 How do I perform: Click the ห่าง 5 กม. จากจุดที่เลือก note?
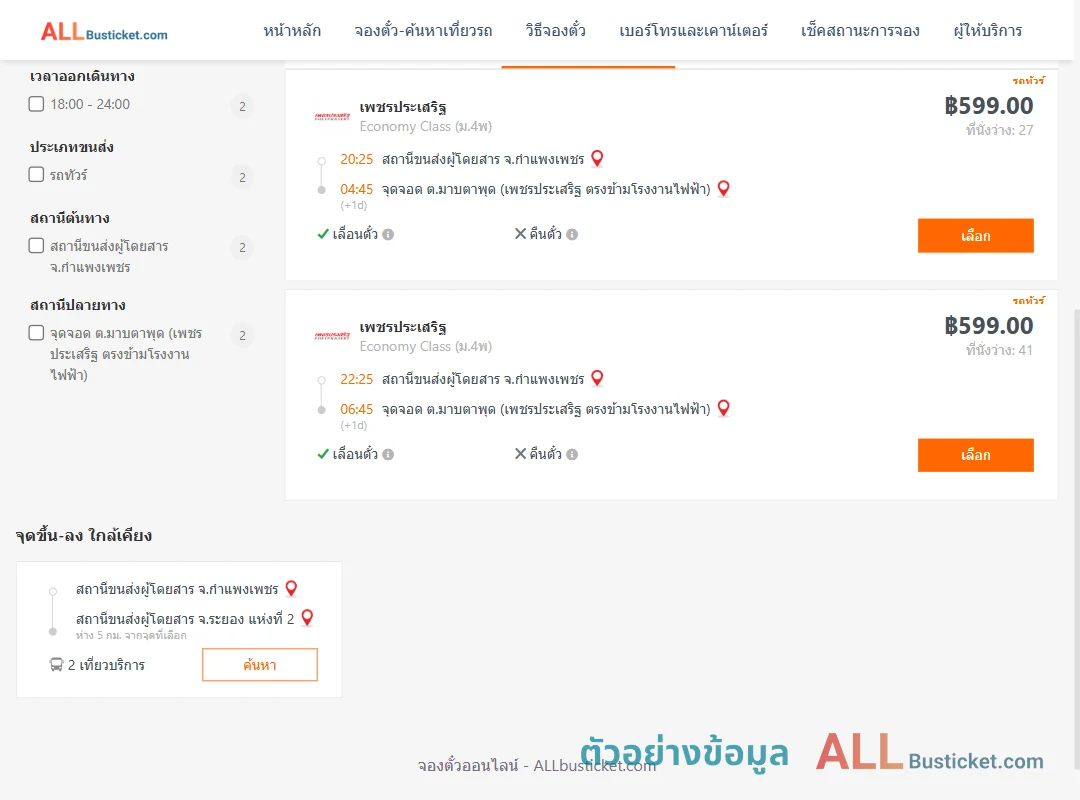(x=131, y=635)
